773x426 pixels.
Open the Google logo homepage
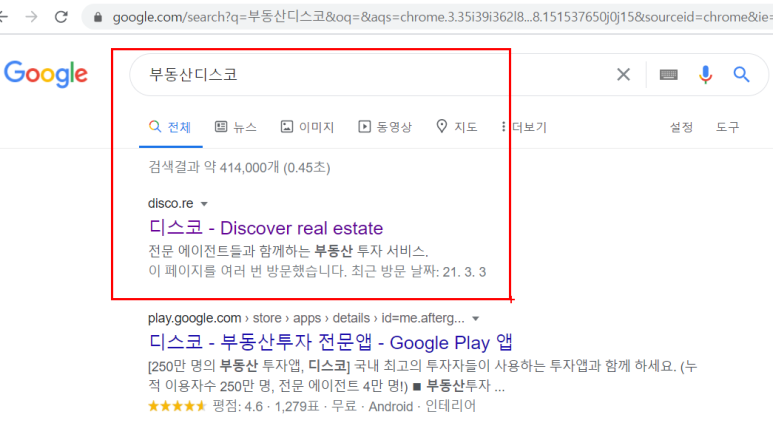coord(46,74)
